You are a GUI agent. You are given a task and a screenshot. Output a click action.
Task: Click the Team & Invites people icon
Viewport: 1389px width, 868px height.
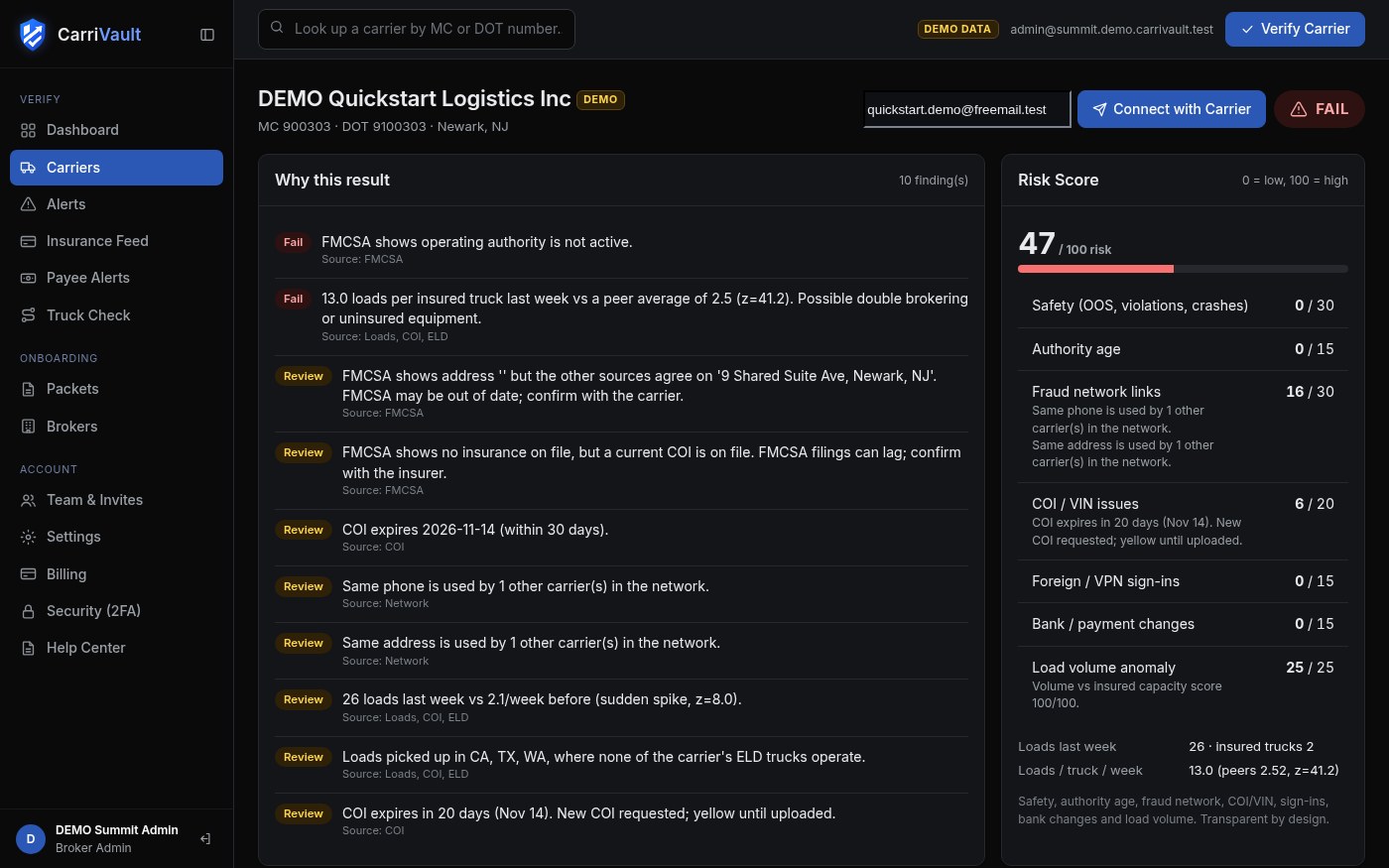pyautogui.click(x=28, y=500)
